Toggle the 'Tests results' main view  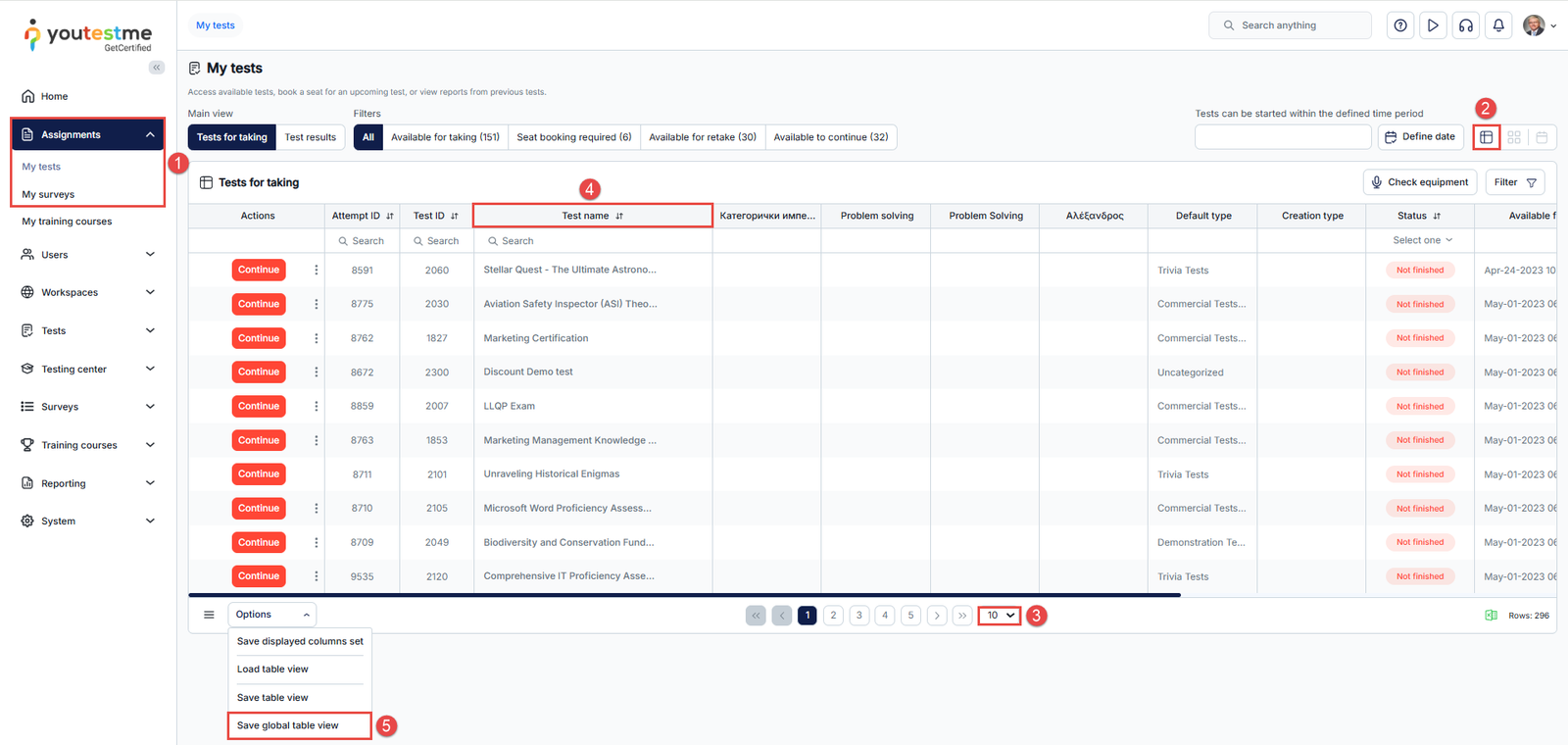(310, 137)
